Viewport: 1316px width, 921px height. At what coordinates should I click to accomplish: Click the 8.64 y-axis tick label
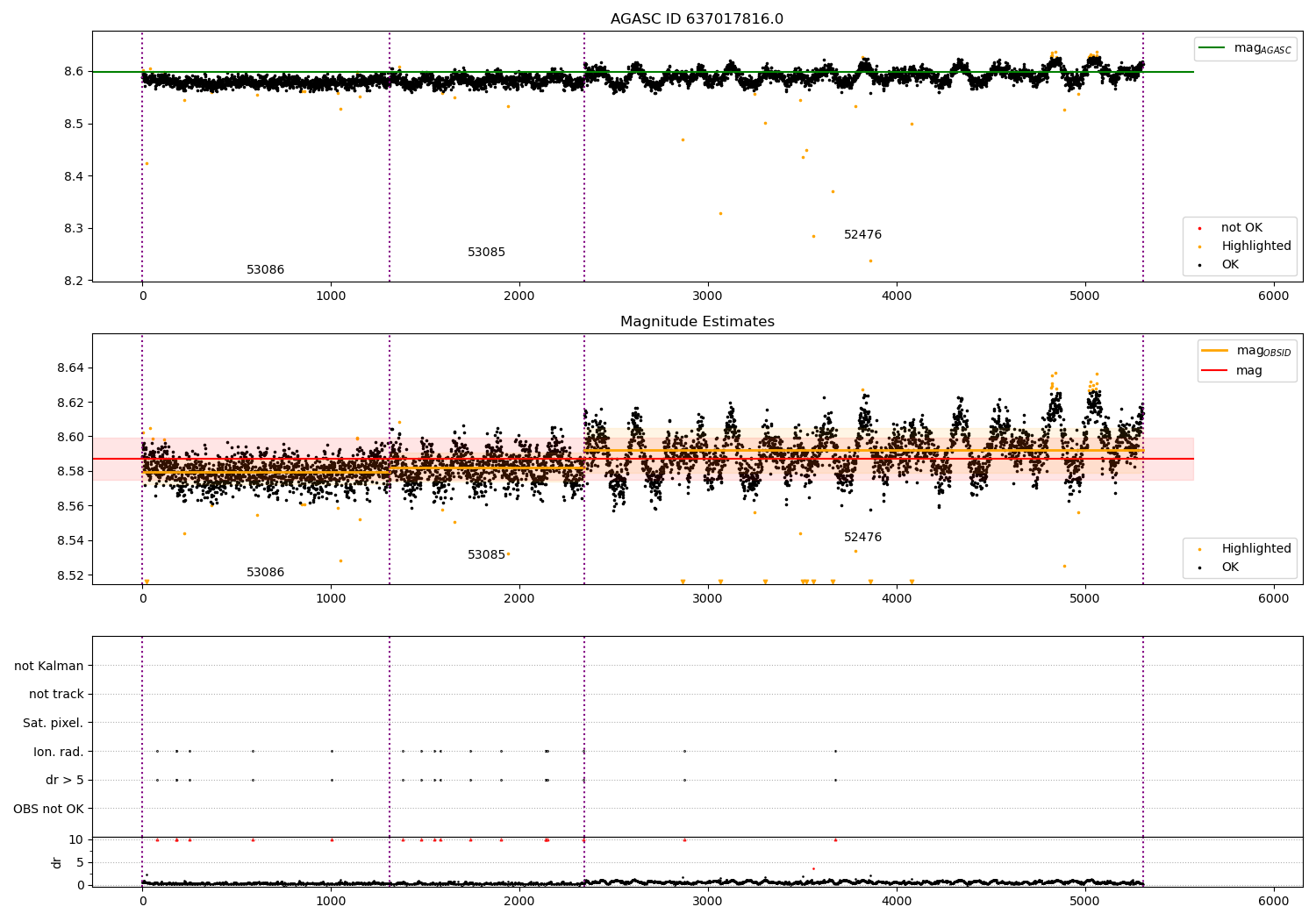tap(72, 368)
